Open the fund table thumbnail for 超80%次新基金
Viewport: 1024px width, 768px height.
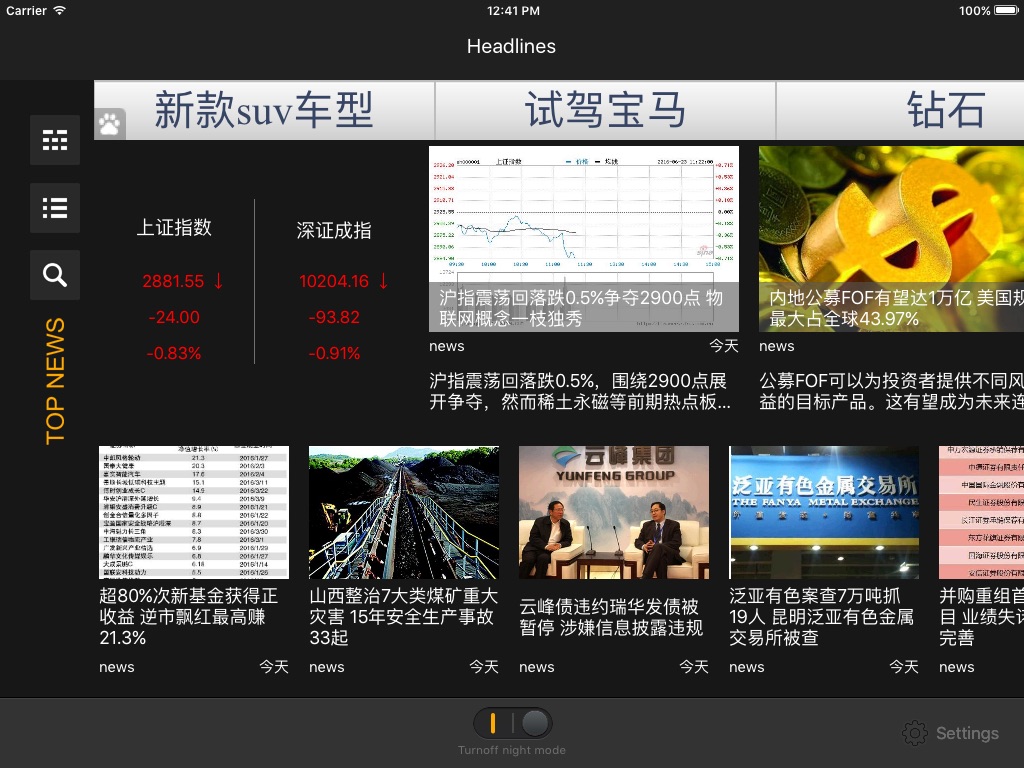click(x=194, y=512)
